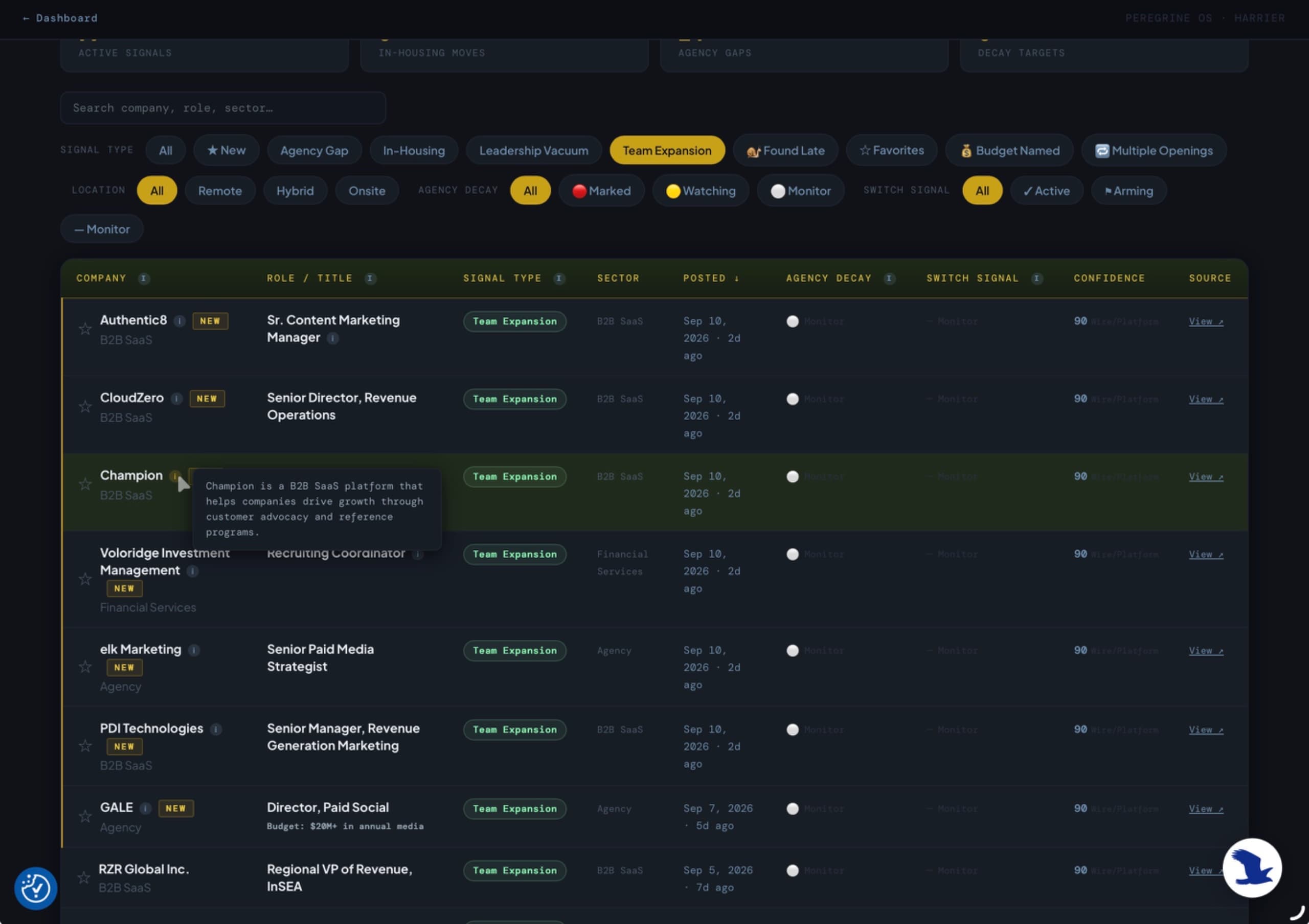Viewport: 1309px width, 924px height.
Task: Click the company, role, sector search field
Action: (x=223, y=108)
